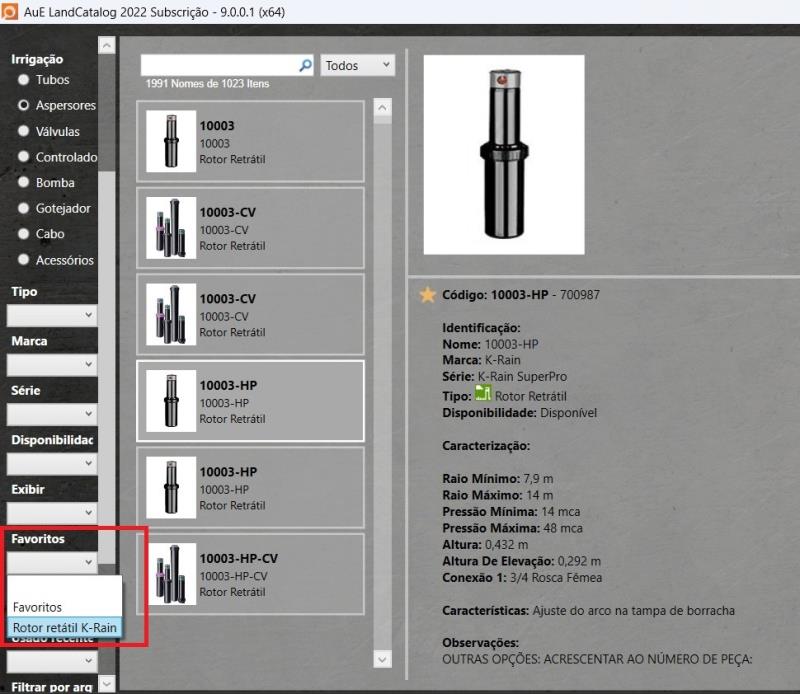The image size is (800, 694).
Task: Open the Todos filter dropdown
Action: (x=358, y=65)
